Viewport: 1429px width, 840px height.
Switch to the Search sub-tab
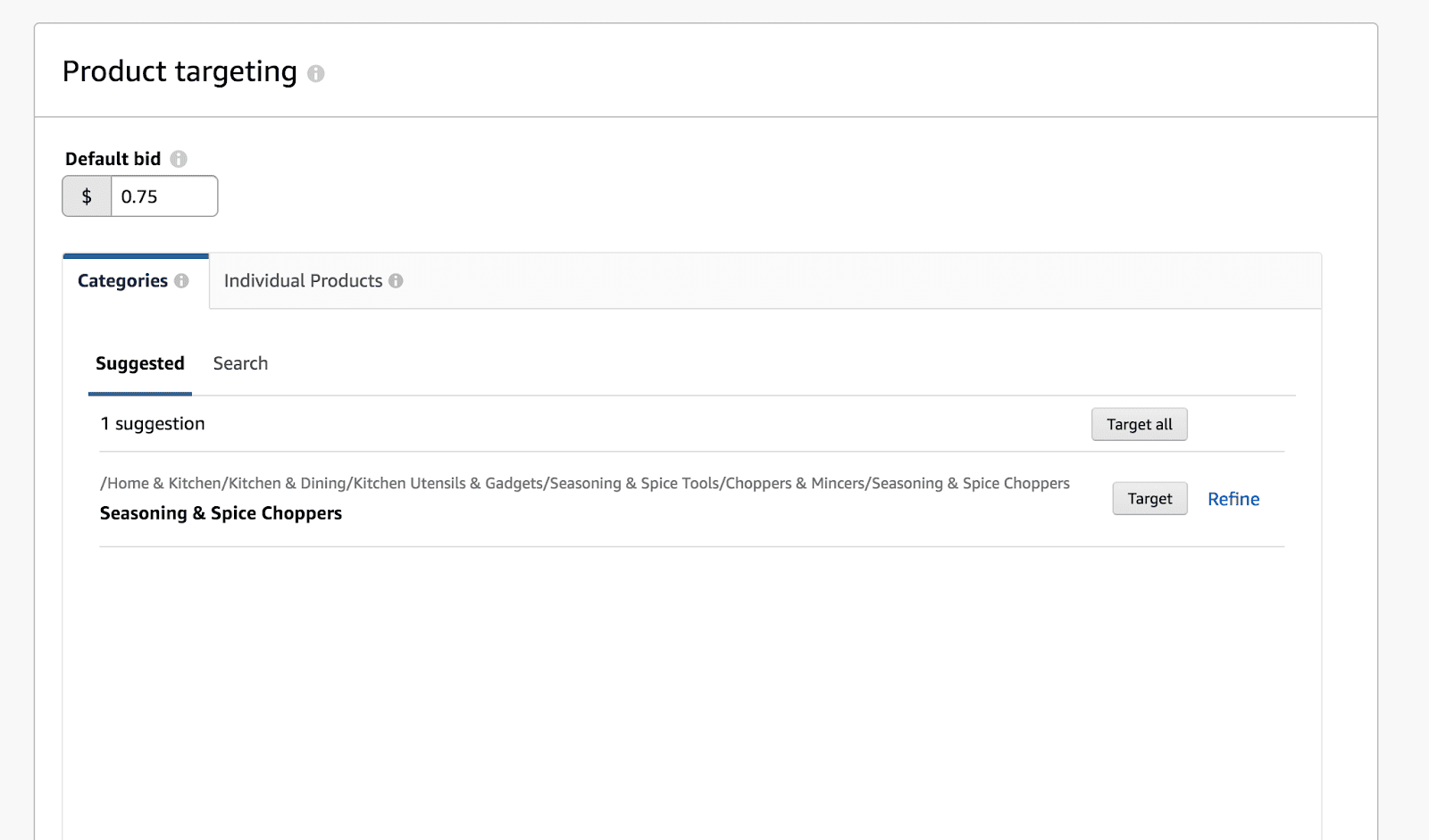(240, 364)
